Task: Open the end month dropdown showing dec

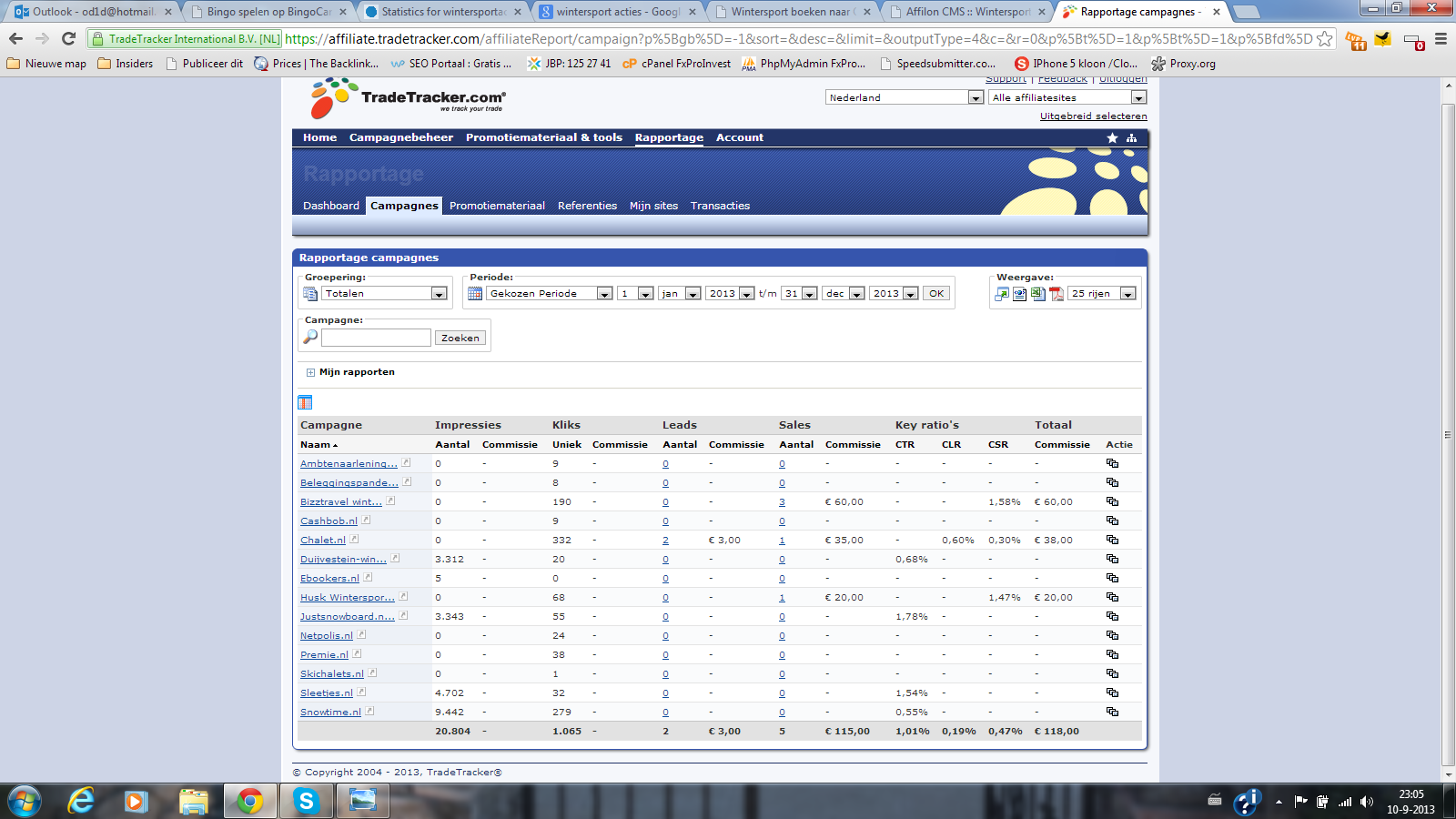Action: coord(843,294)
